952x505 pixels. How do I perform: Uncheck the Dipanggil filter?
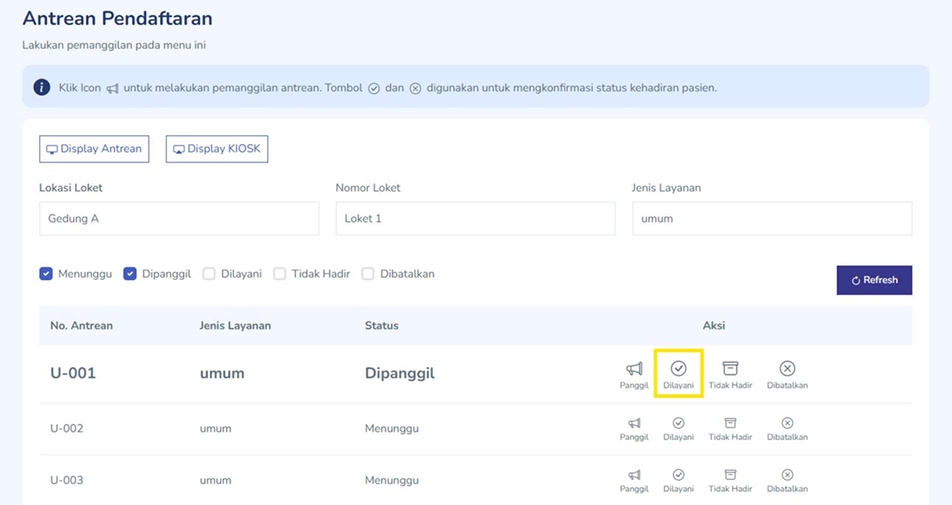coord(129,274)
